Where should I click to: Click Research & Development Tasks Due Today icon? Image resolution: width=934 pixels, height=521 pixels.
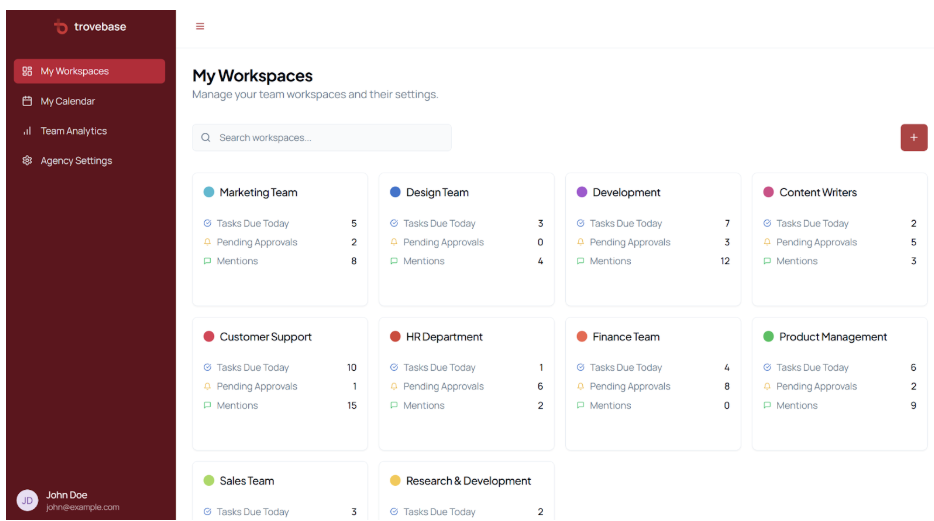pos(394,511)
